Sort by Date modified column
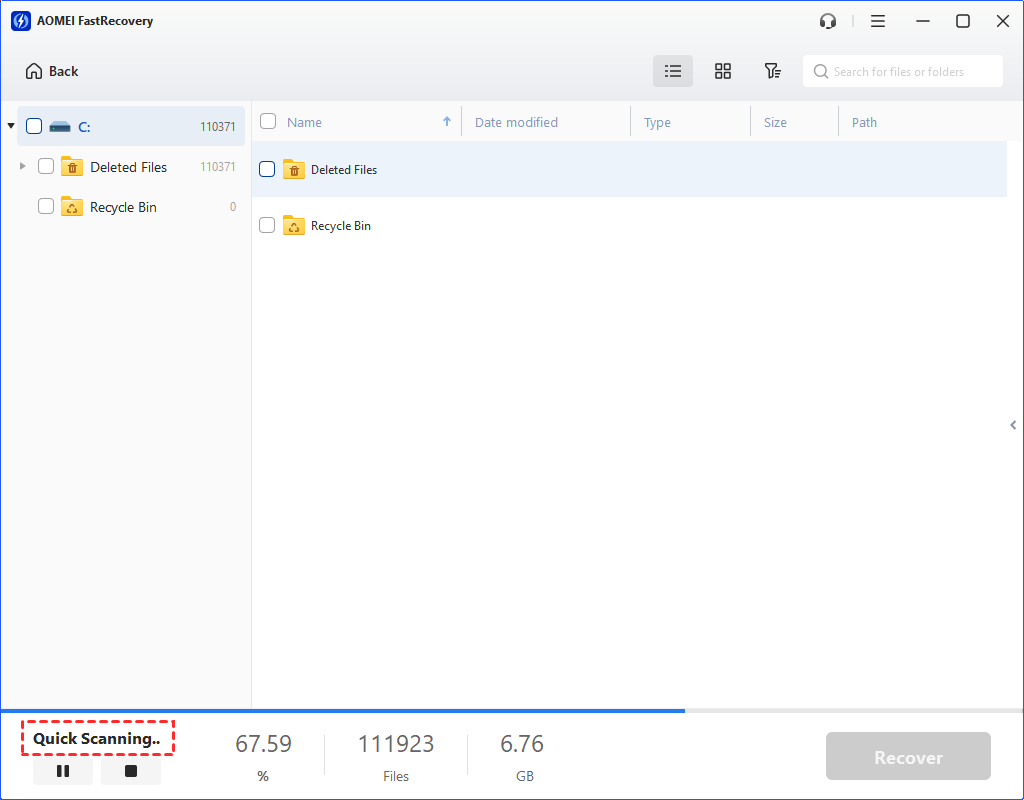 [x=516, y=122]
